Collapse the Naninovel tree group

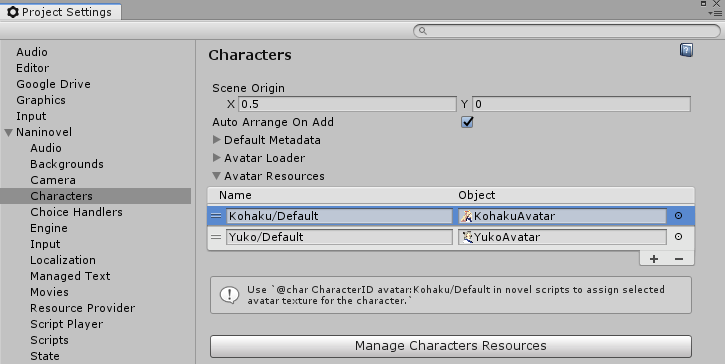(x=8, y=132)
